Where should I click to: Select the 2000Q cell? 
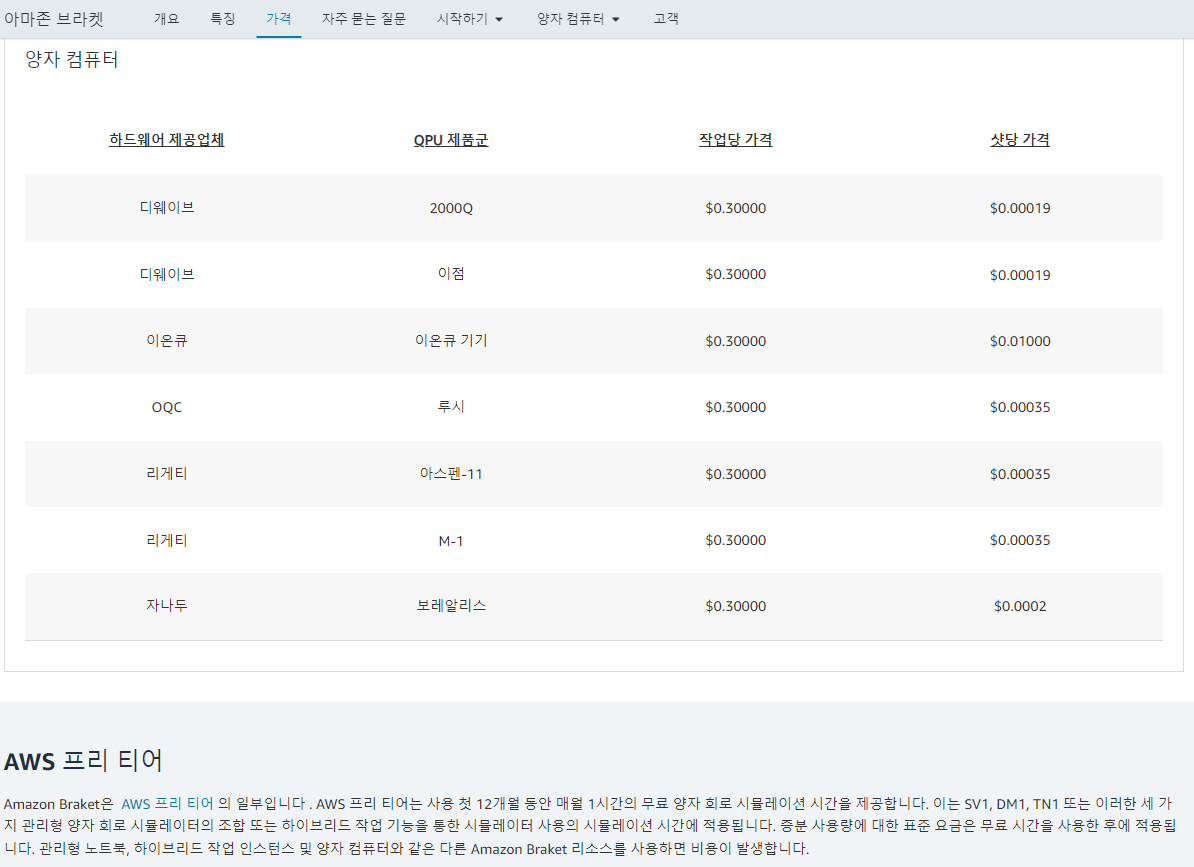pyautogui.click(x=451, y=208)
